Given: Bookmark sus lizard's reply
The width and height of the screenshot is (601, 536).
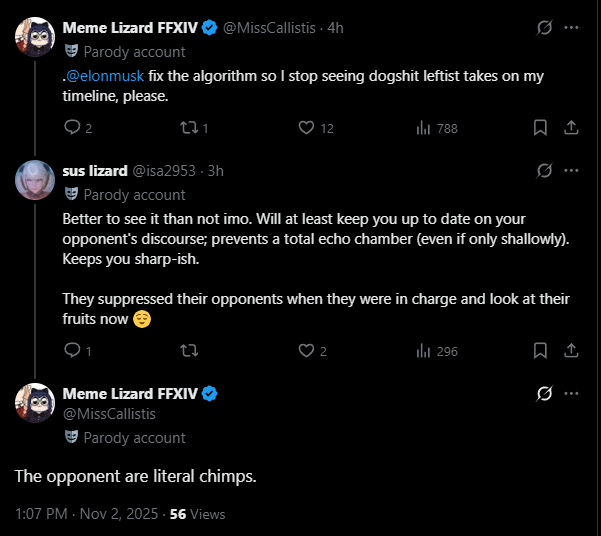Looking at the screenshot, I should pos(540,350).
